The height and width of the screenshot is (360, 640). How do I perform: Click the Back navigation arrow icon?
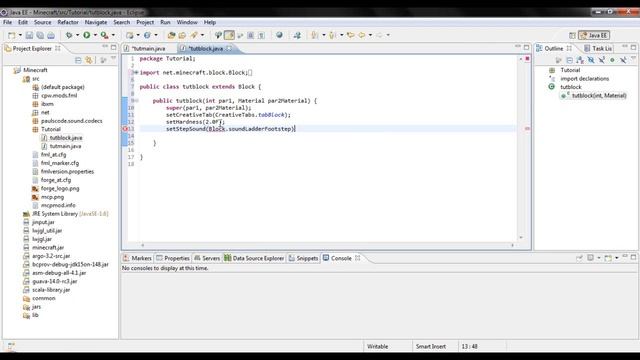(362, 36)
